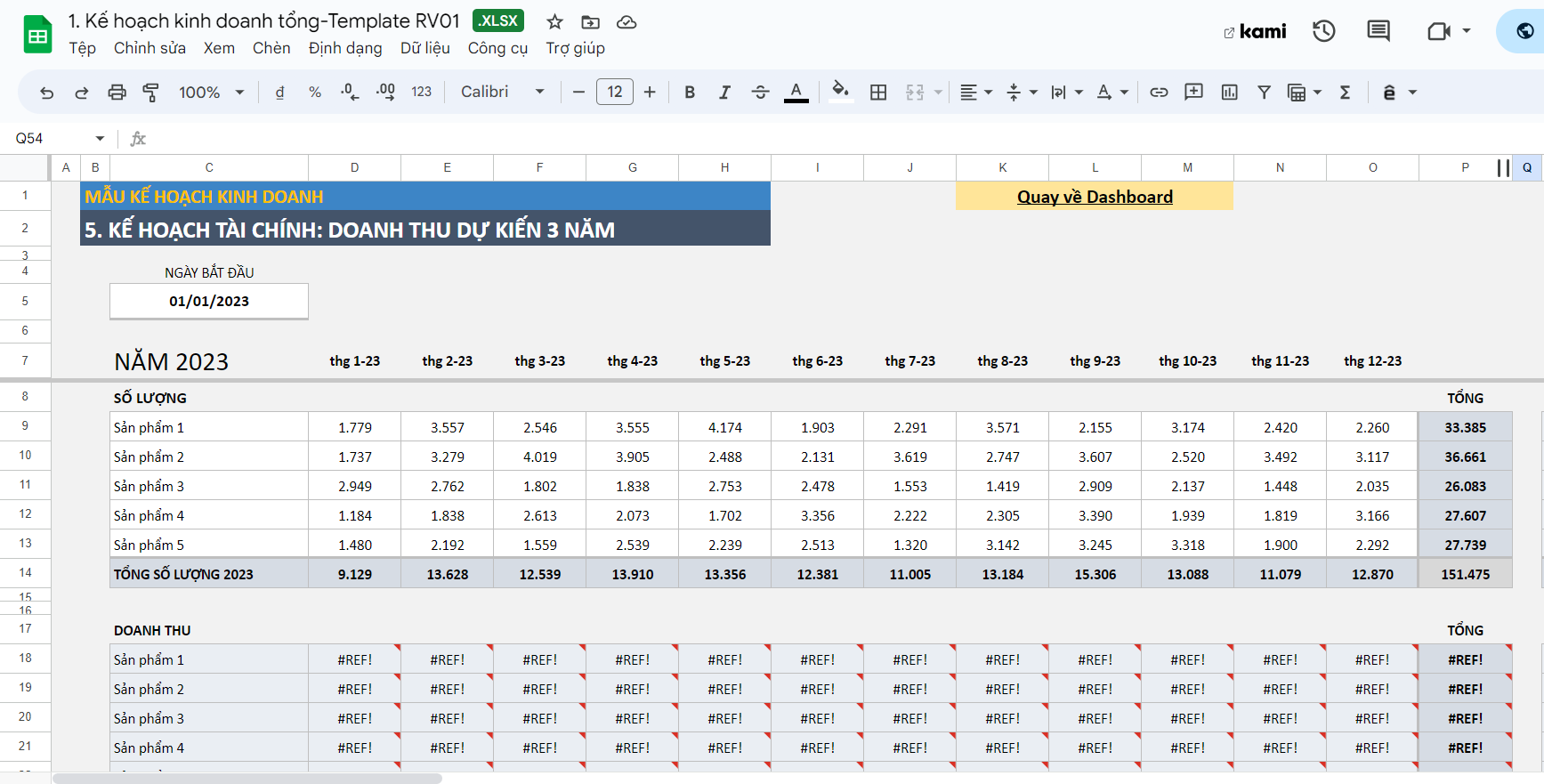Toggle strikethrough formatting
Screen dimensions: 1544x784
[760, 93]
